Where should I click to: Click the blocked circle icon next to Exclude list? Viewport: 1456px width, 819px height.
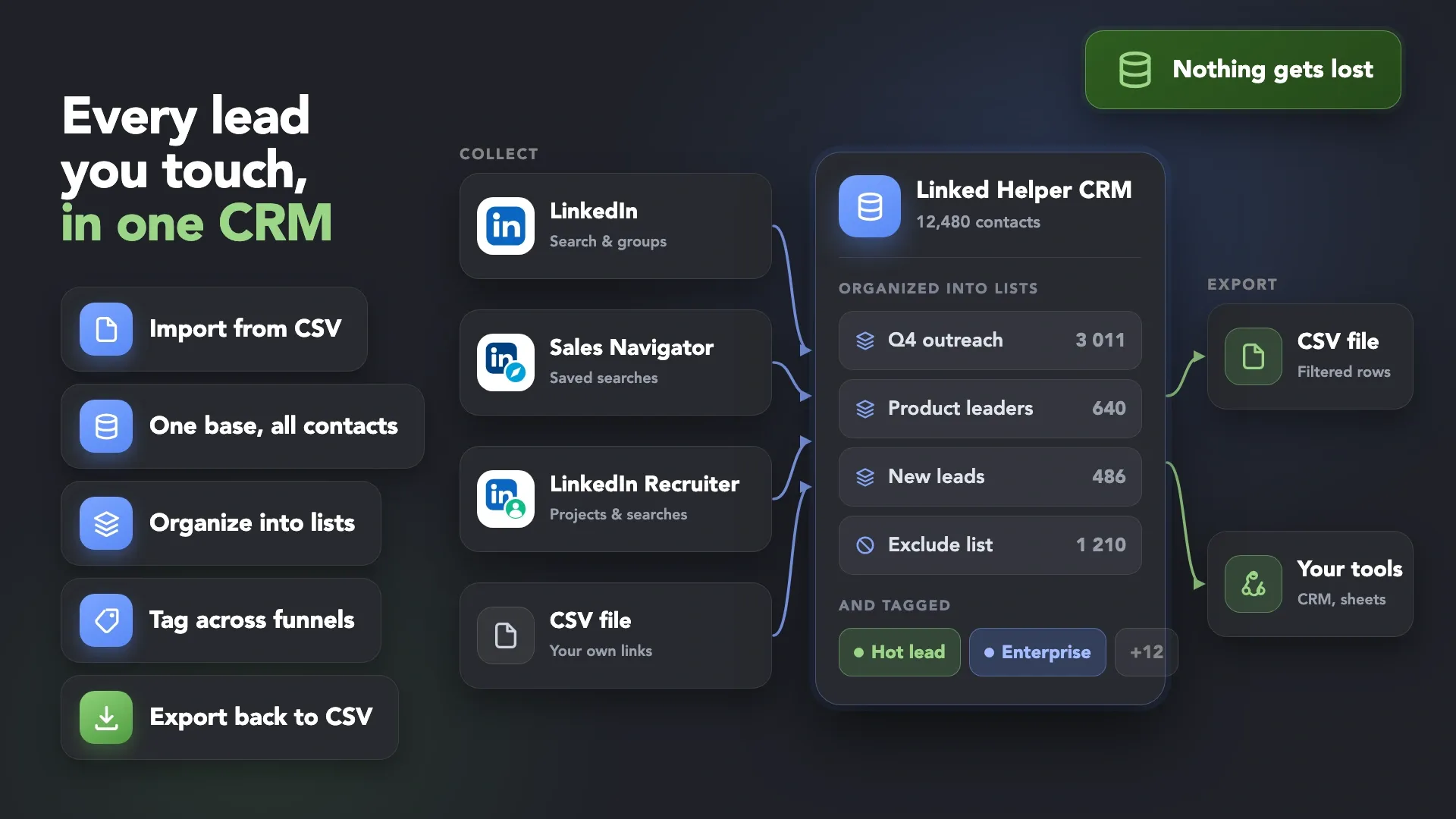[865, 545]
